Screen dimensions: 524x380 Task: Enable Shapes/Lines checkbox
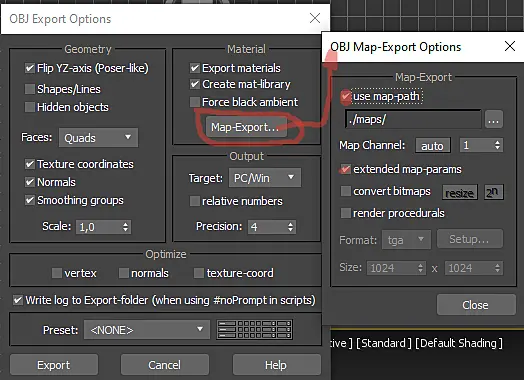click(x=30, y=89)
